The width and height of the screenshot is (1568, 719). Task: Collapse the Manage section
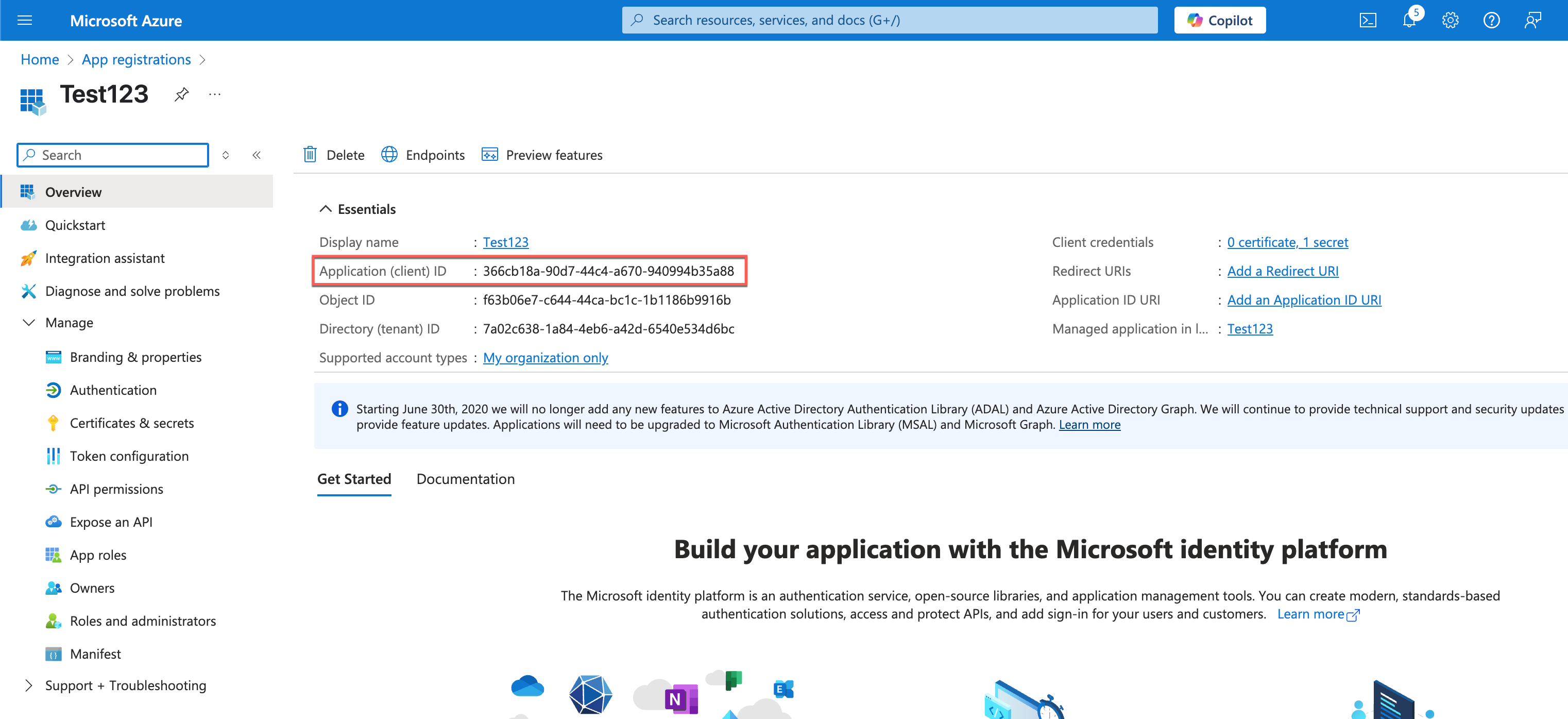(28, 323)
